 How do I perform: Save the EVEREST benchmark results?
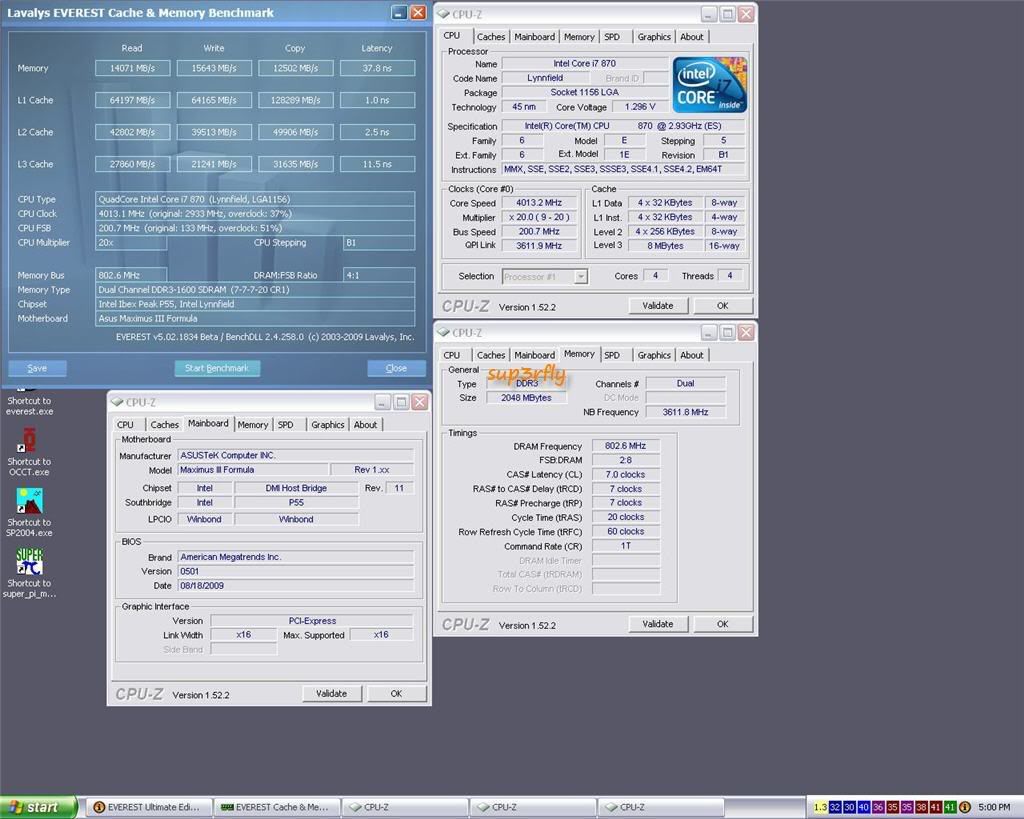click(x=37, y=367)
